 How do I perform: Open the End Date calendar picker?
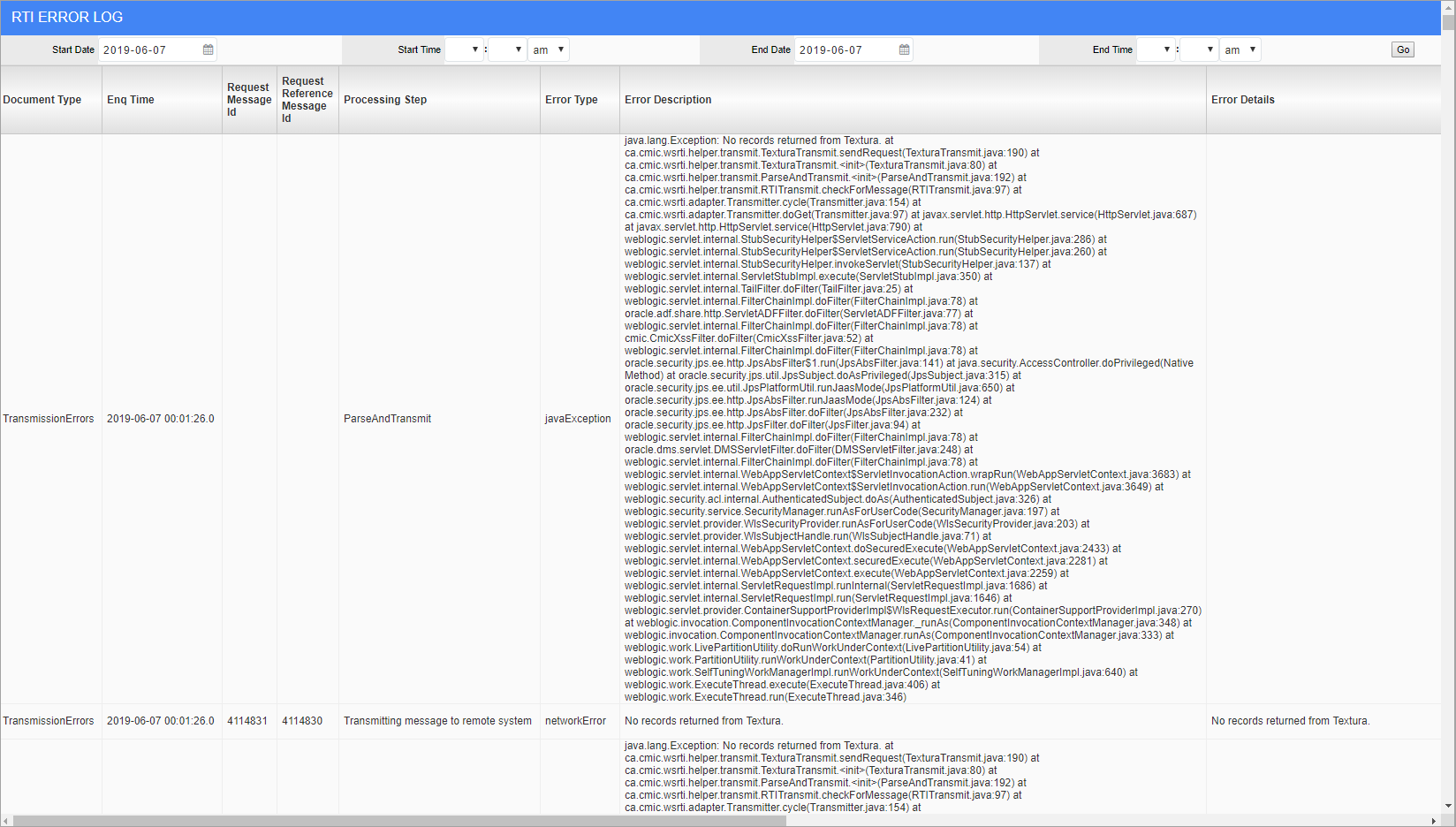(x=905, y=49)
